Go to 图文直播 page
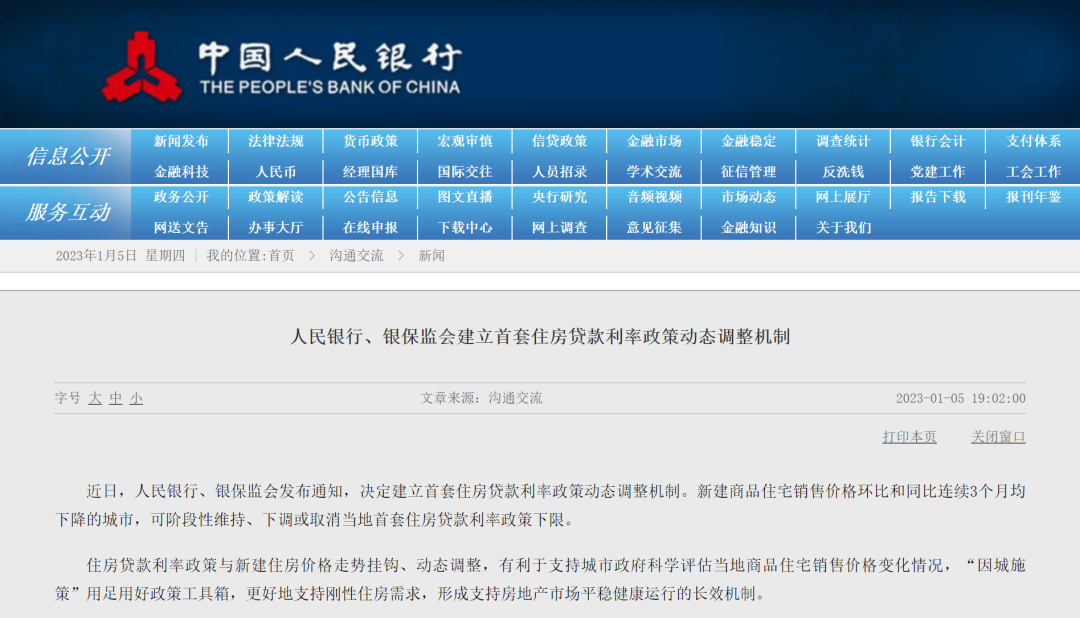1080x618 pixels. tap(465, 197)
